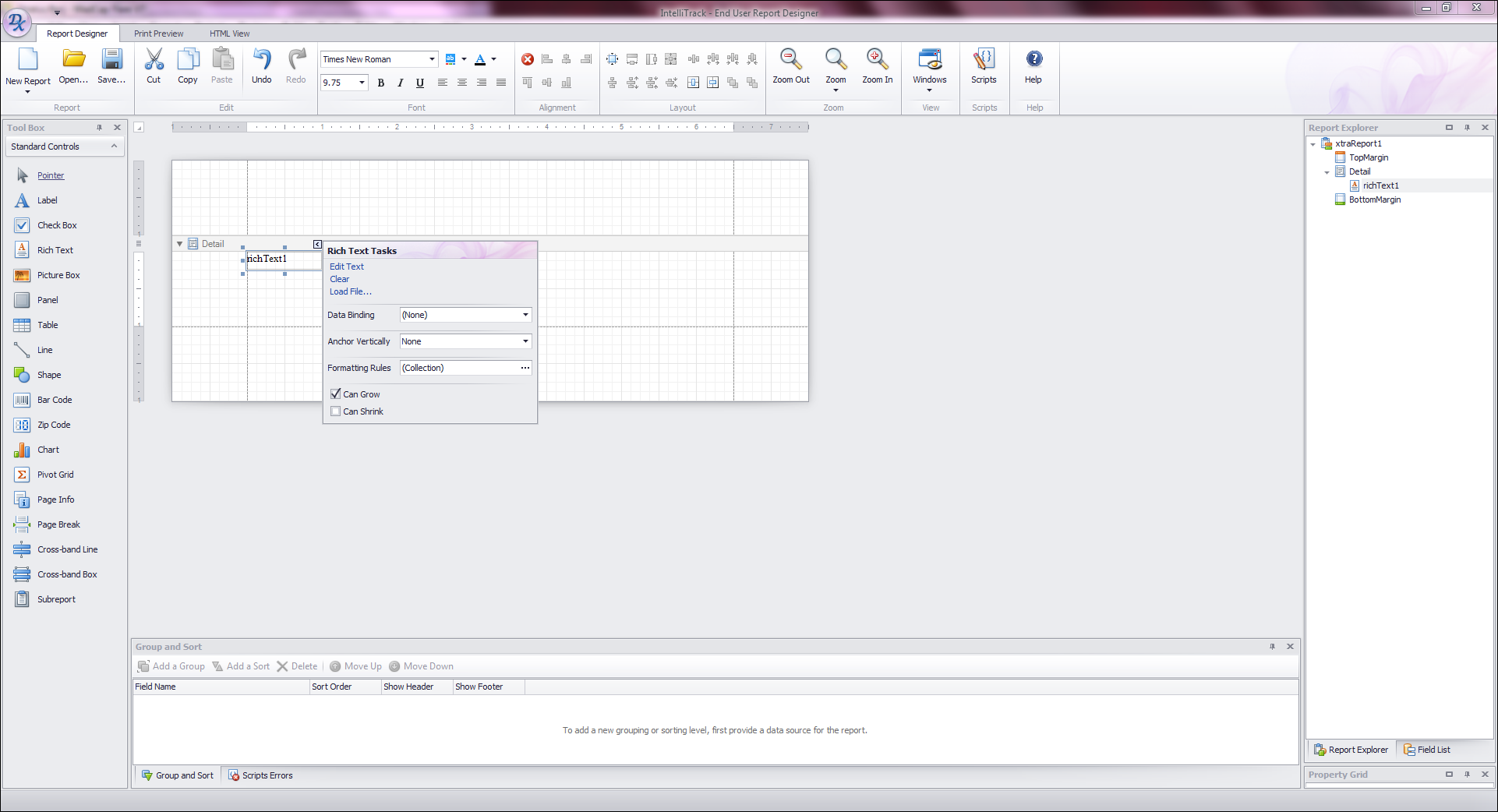Select BottomMargin in Report Explorer
Image resolution: width=1498 pixels, height=812 pixels.
click(1374, 199)
